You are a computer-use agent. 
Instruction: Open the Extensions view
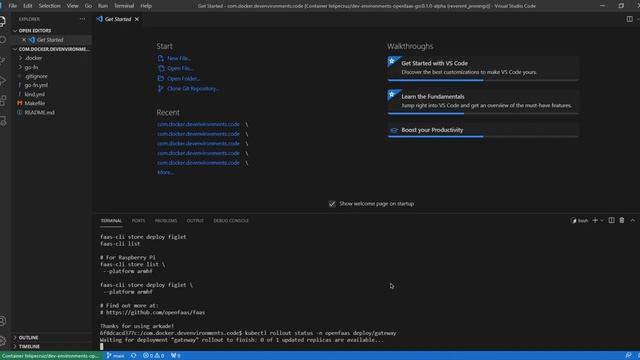[x=2, y=100]
